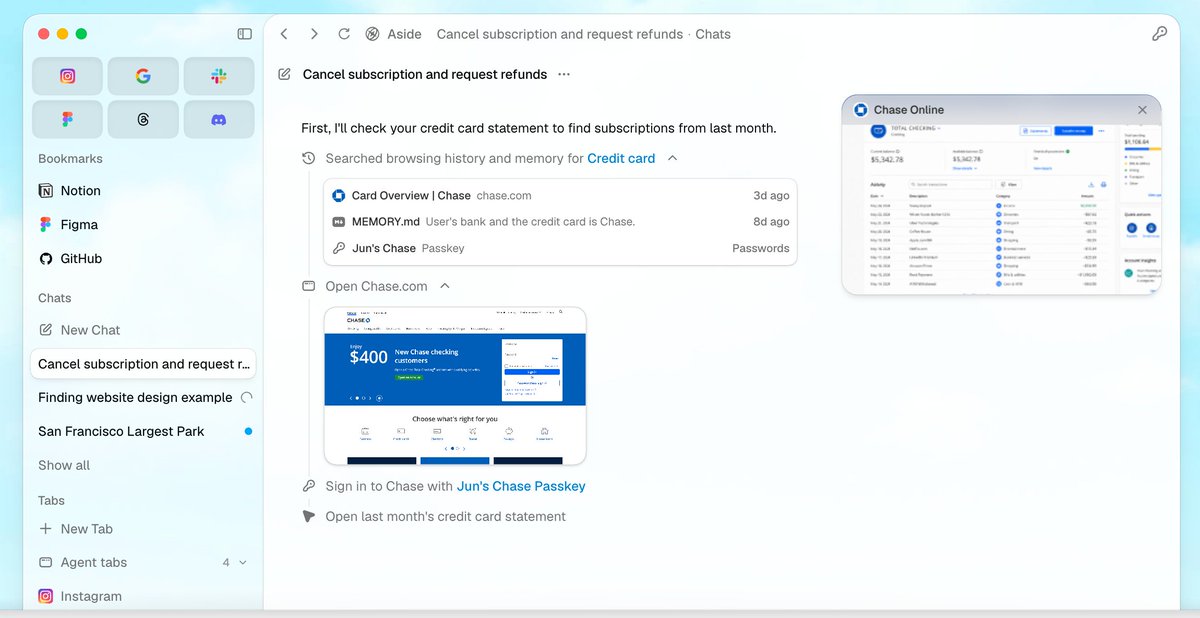Click the Credit card search link
The height and width of the screenshot is (618, 1200).
621,158
